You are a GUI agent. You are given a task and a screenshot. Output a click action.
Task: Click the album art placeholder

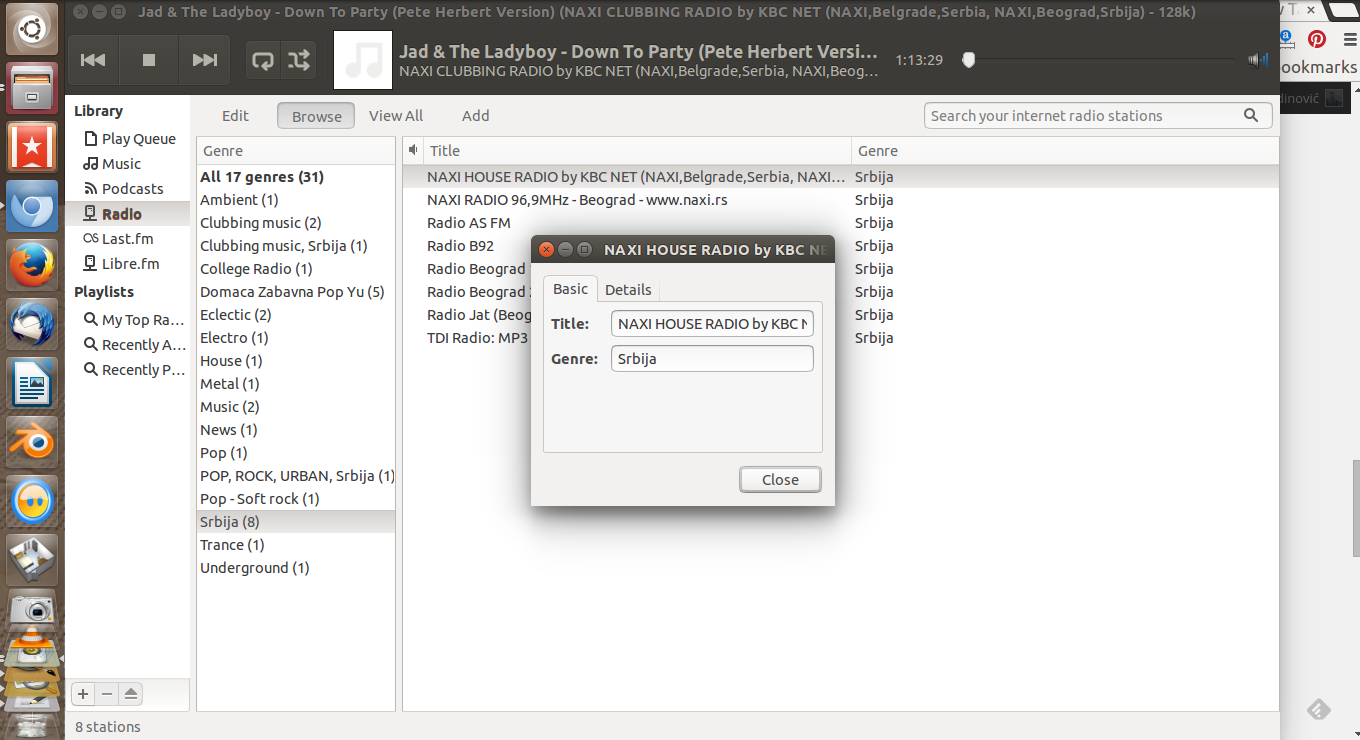click(362, 60)
